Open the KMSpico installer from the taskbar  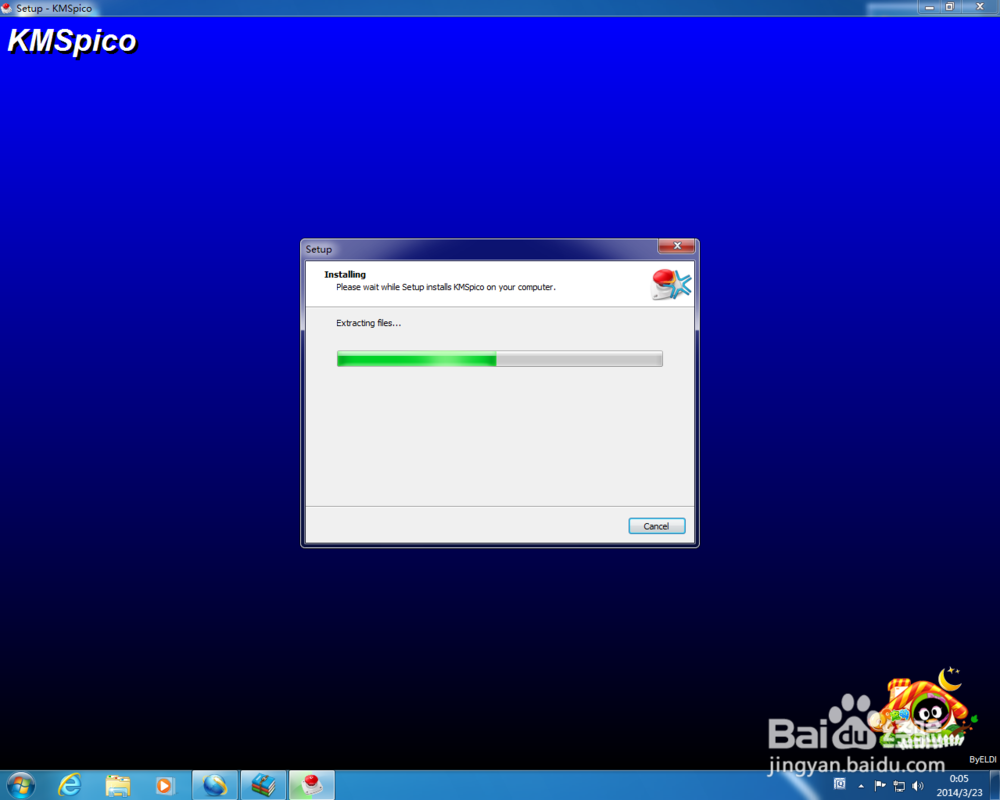click(x=311, y=786)
